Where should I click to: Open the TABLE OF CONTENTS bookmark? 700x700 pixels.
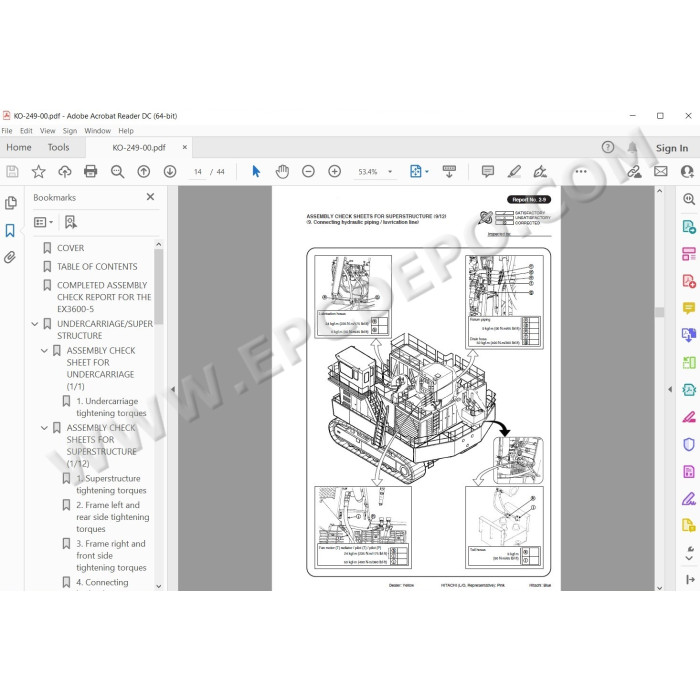point(97,267)
